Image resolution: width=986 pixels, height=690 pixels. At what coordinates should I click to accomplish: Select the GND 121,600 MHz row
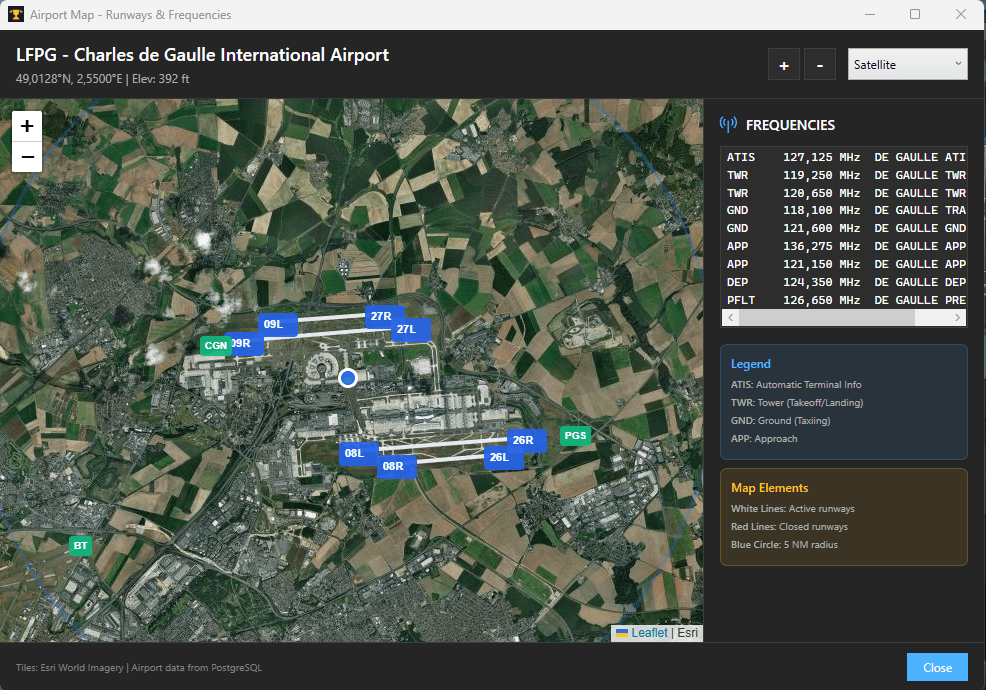pyautogui.click(x=845, y=228)
